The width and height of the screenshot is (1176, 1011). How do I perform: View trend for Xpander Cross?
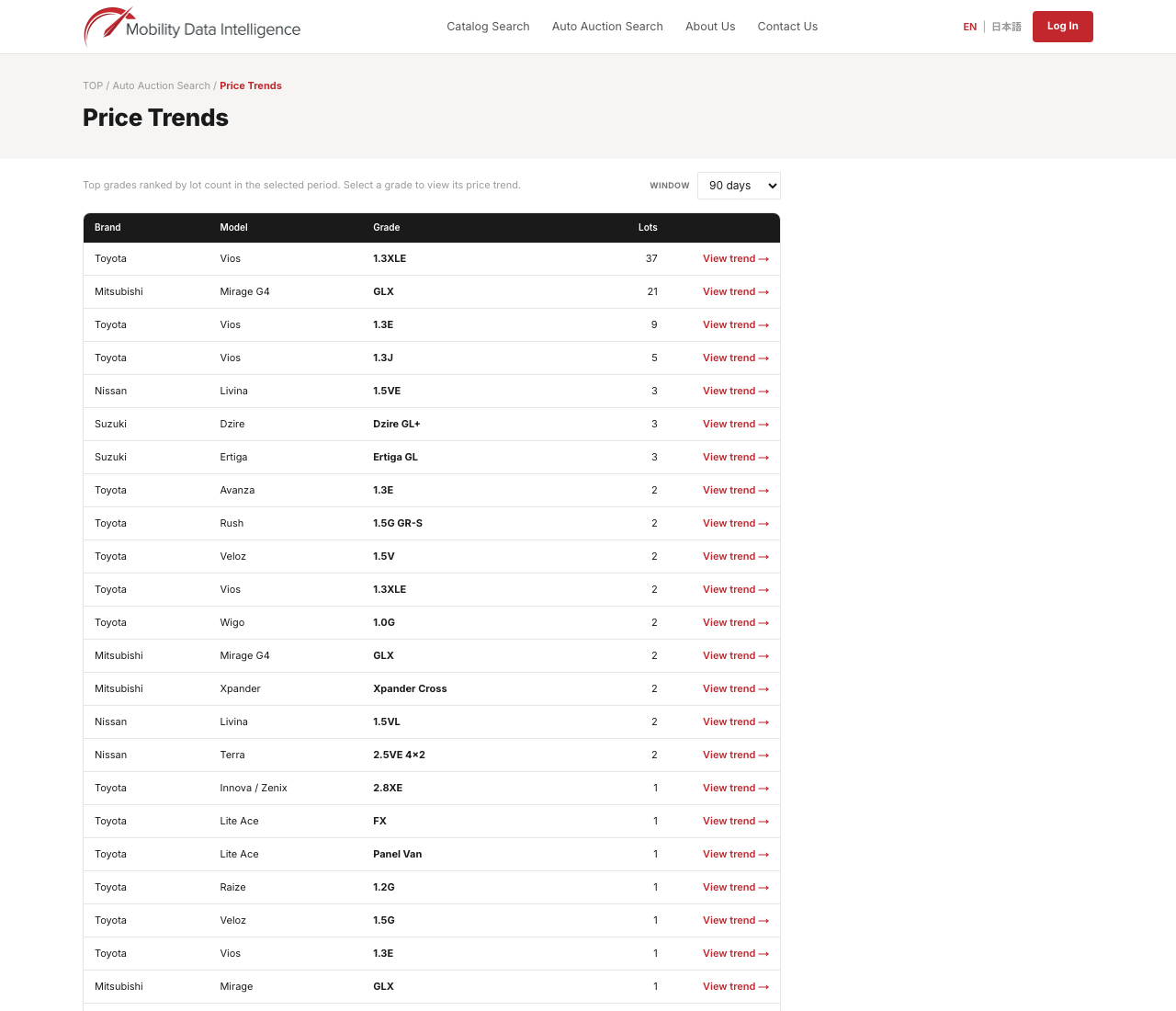[x=736, y=689]
